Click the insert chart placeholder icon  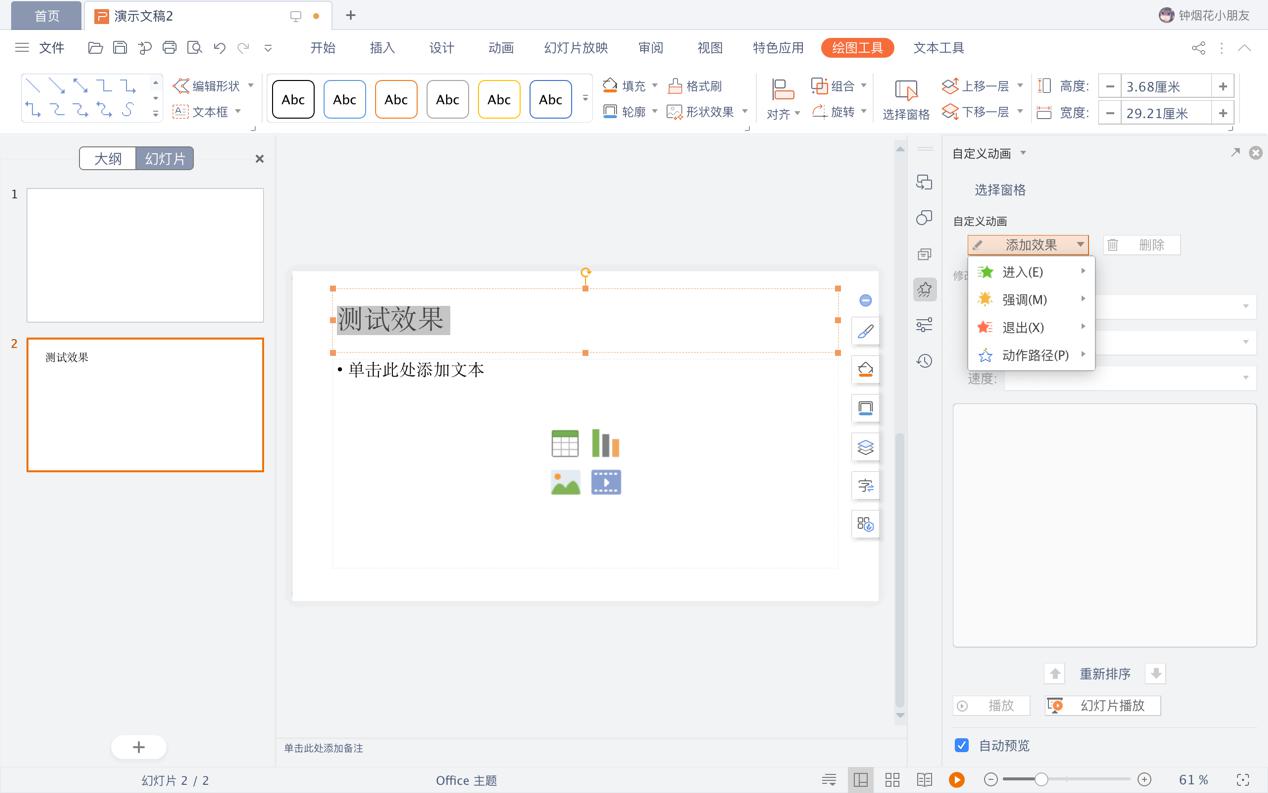606,443
